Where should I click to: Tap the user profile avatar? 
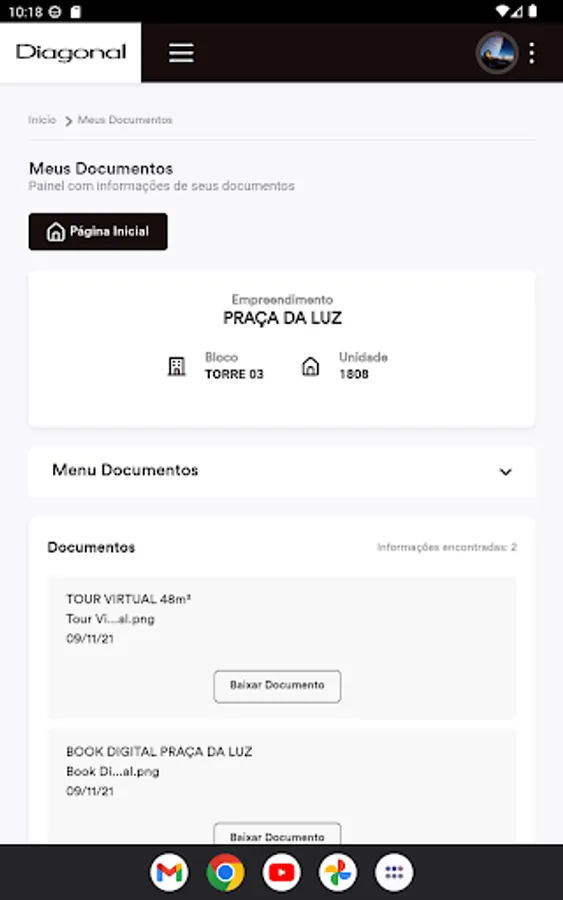click(x=497, y=53)
